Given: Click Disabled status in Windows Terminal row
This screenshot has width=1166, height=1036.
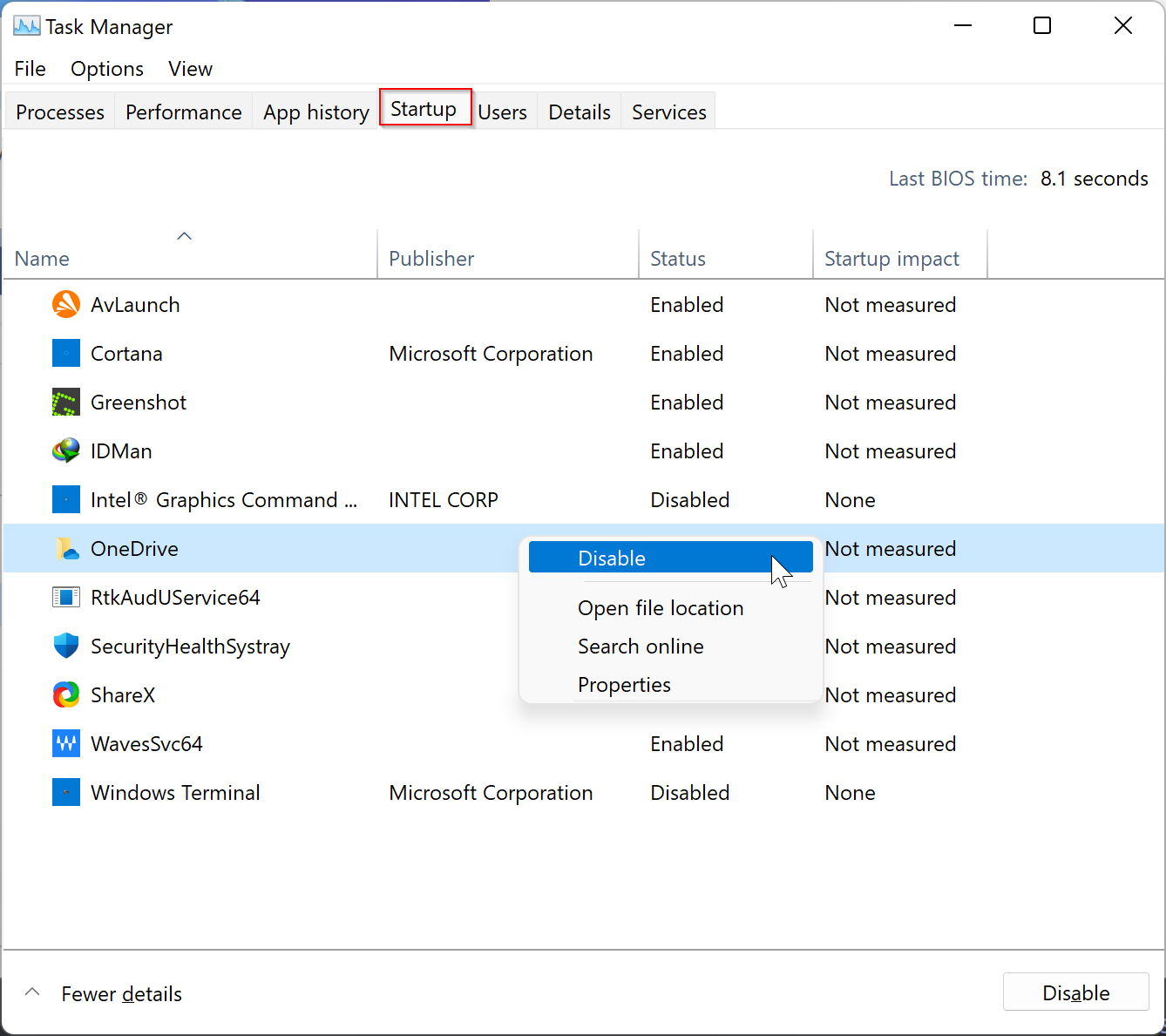Looking at the screenshot, I should point(690,793).
